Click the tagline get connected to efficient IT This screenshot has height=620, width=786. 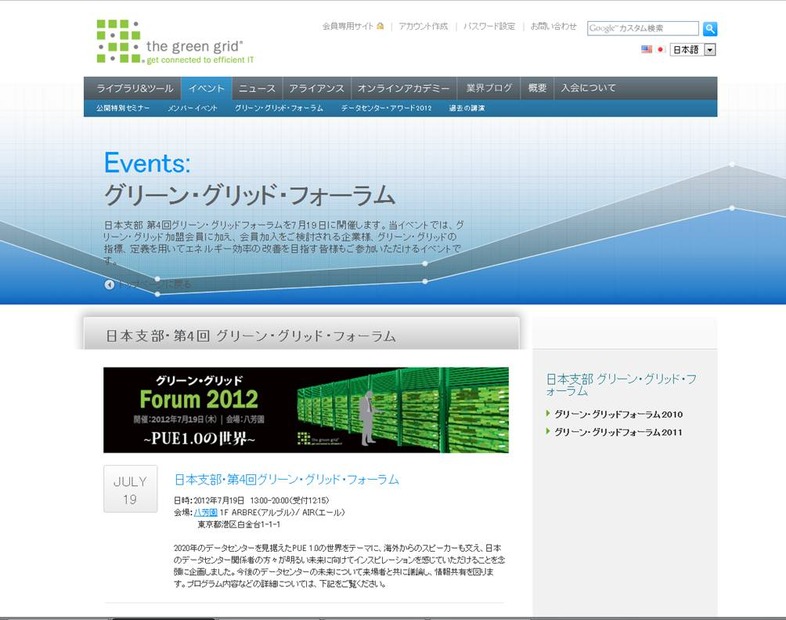pos(200,60)
